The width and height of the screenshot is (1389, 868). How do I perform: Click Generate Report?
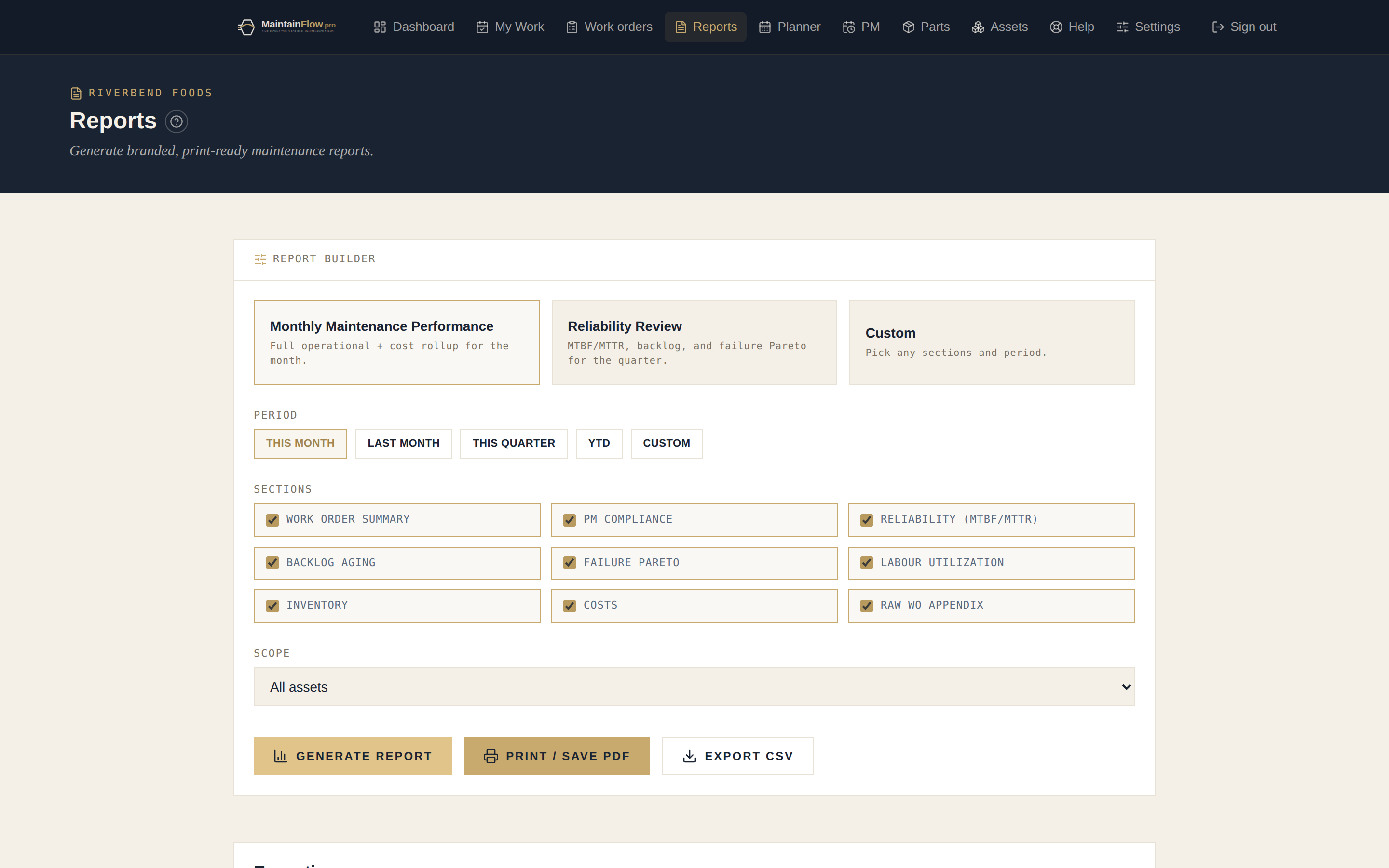pyautogui.click(x=353, y=756)
